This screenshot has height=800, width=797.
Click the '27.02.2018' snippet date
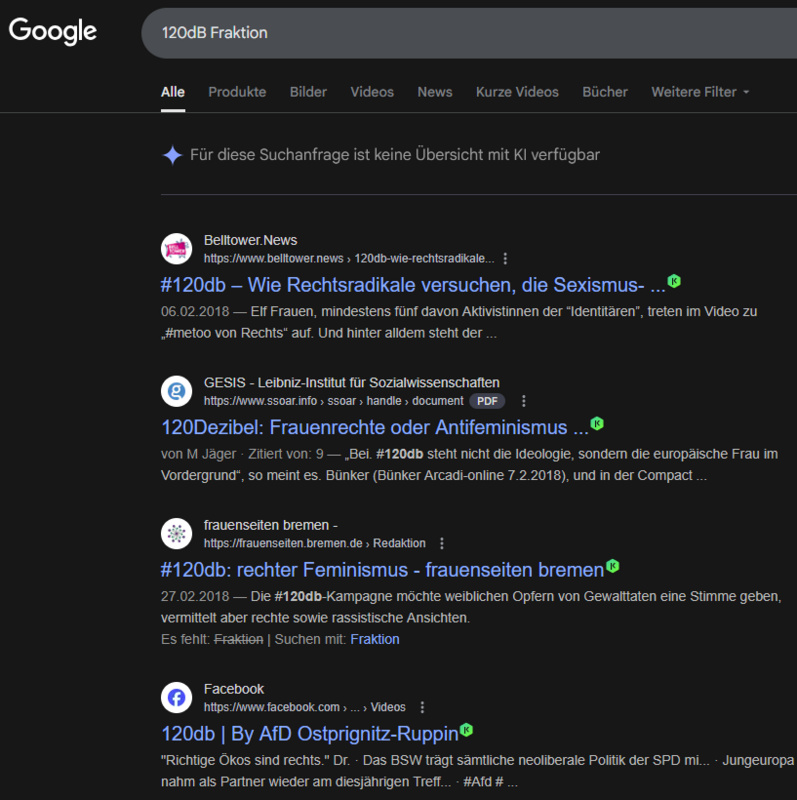tap(195, 596)
